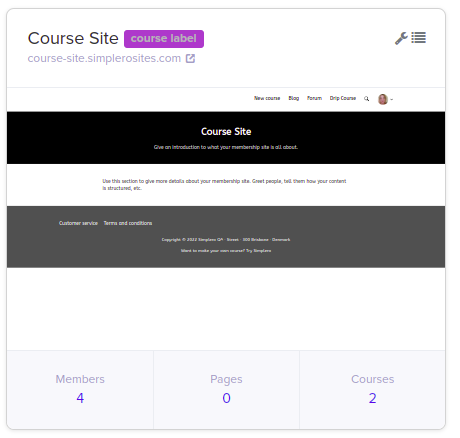The height and width of the screenshot is (438, 460).
Task: Select the Drip Course menu item
Action: (x=343, y=98)
